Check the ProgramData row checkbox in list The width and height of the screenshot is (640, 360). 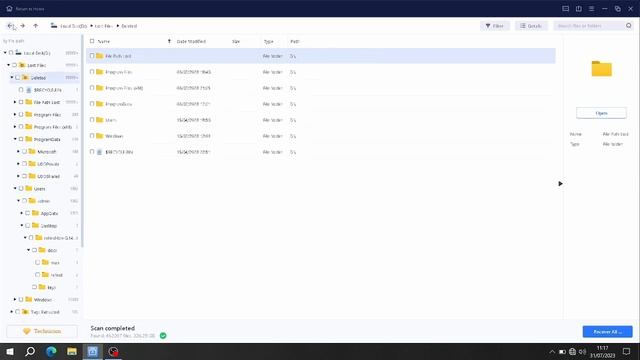92,104
